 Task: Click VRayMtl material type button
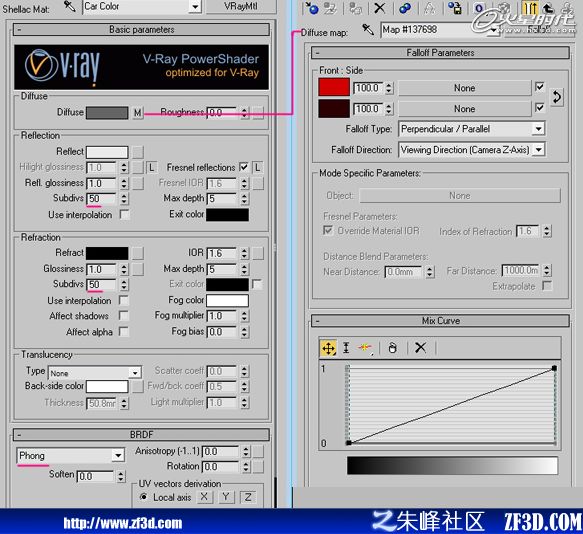(241, 6)
